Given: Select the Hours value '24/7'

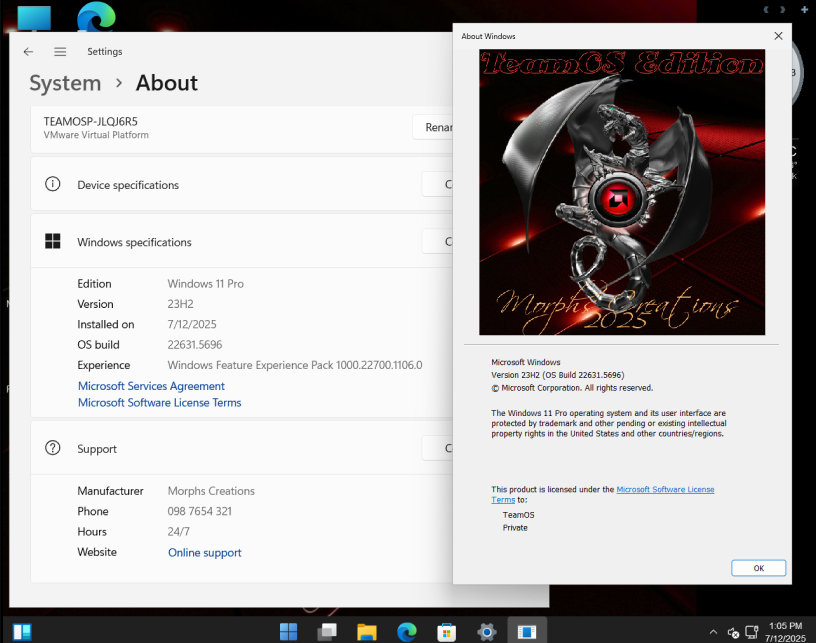Looking at the screenshot, I should pyautogui.click(x=178, y=532).
